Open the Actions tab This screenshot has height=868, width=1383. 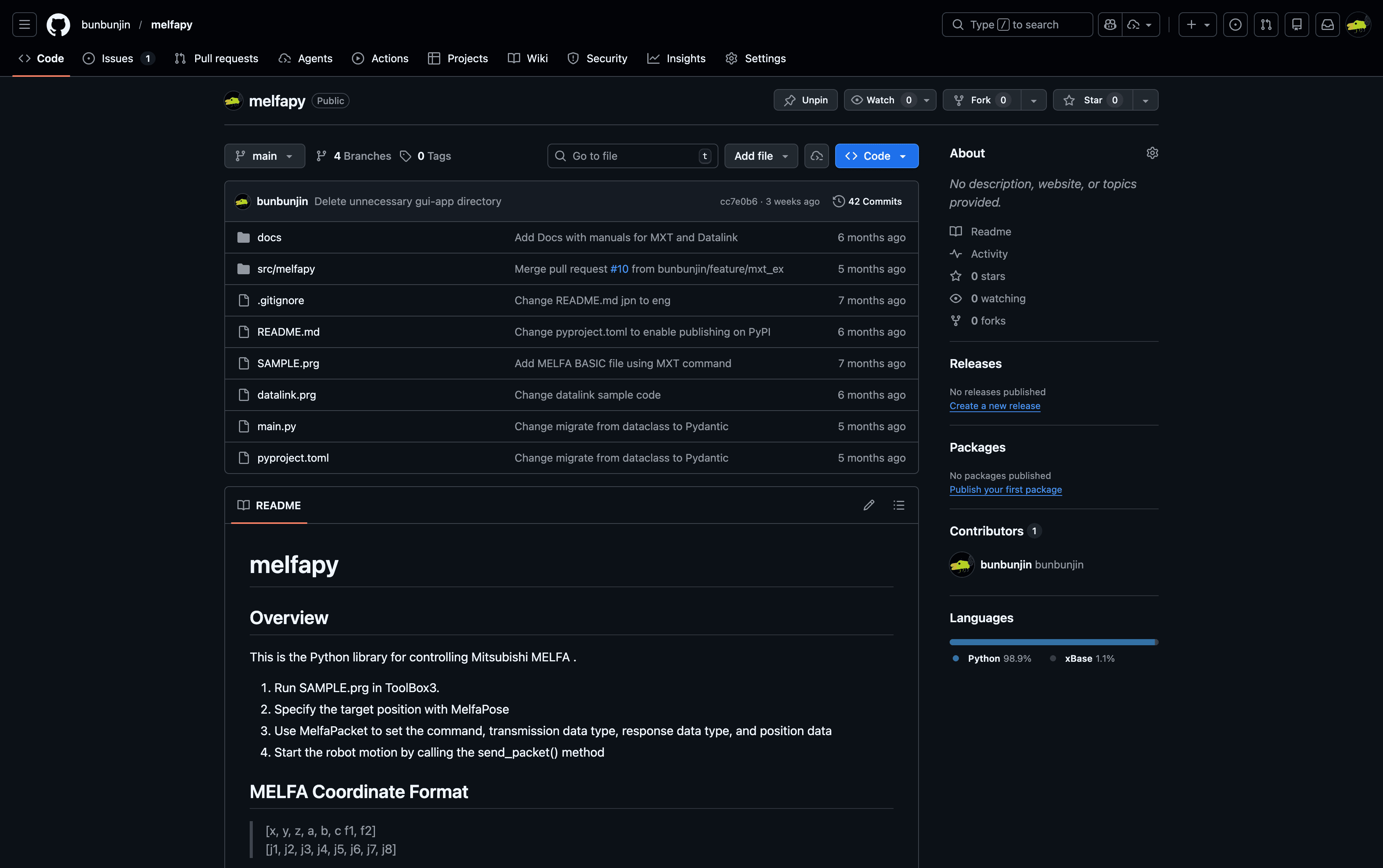[380, 58]
